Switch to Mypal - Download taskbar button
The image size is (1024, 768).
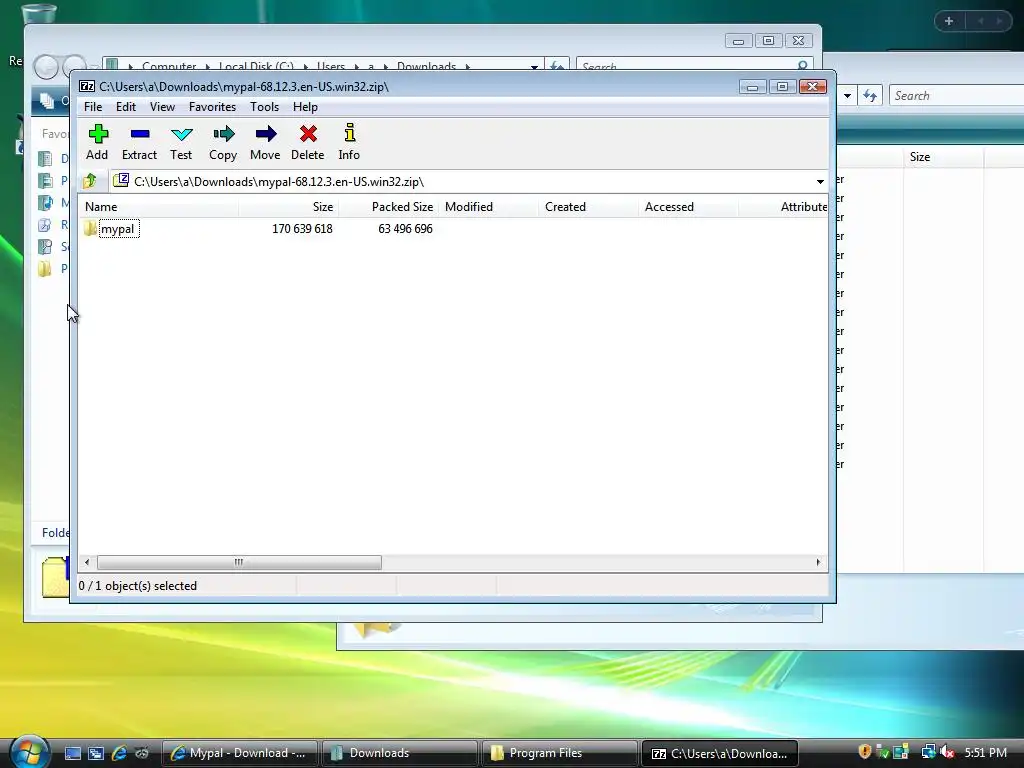coord(239,753)
